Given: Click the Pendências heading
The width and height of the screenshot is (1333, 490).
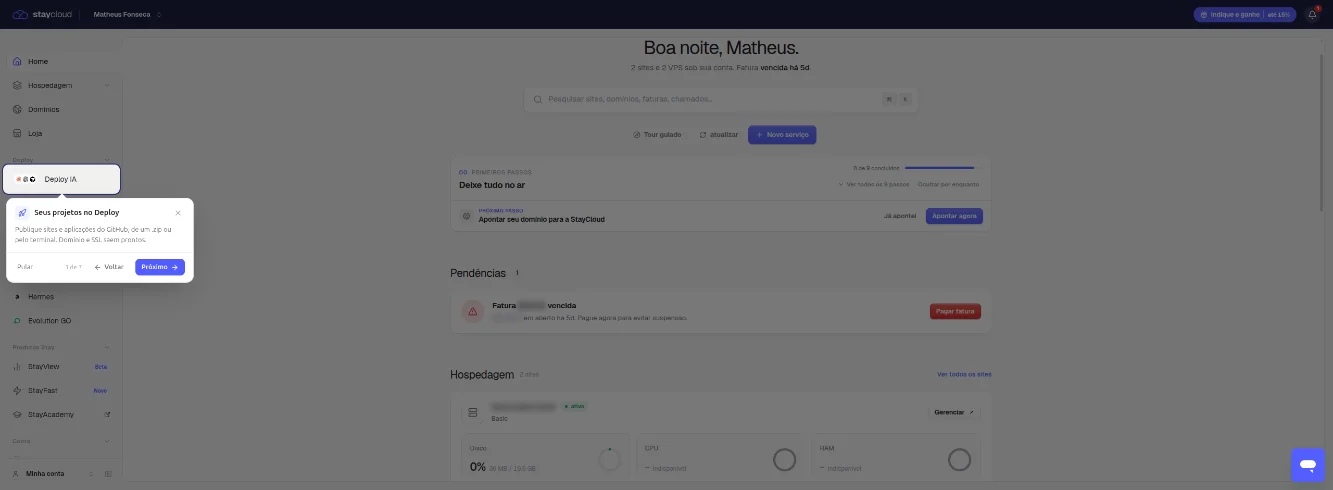Looking at the screenshot, I should coord(479,272).
